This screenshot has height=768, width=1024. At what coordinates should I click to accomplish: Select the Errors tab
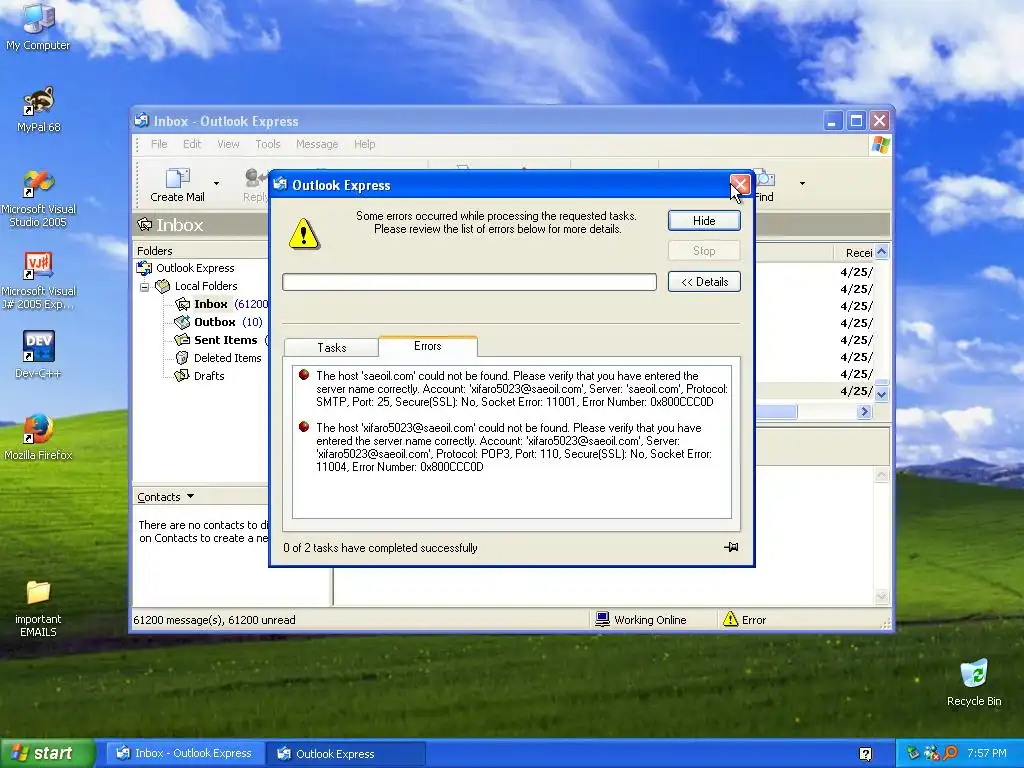428,346
